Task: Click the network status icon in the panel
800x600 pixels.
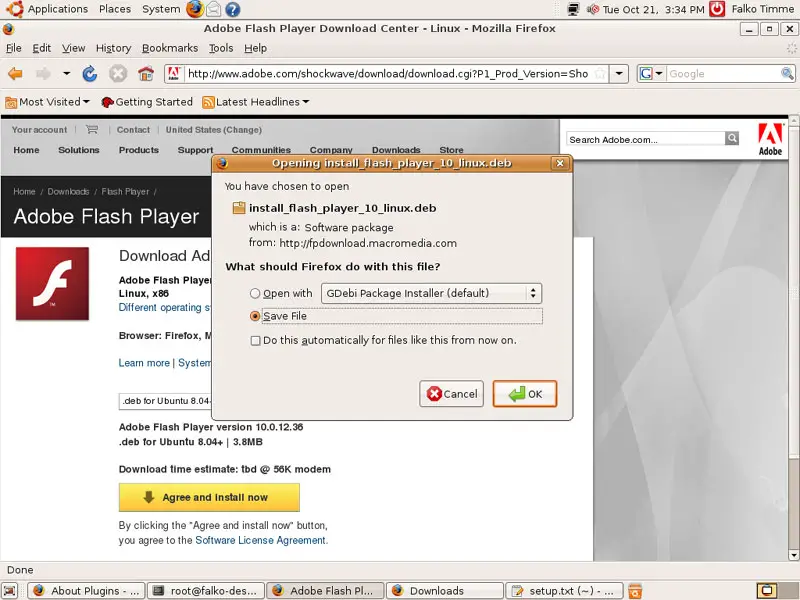Action: [x=573, y=9]
